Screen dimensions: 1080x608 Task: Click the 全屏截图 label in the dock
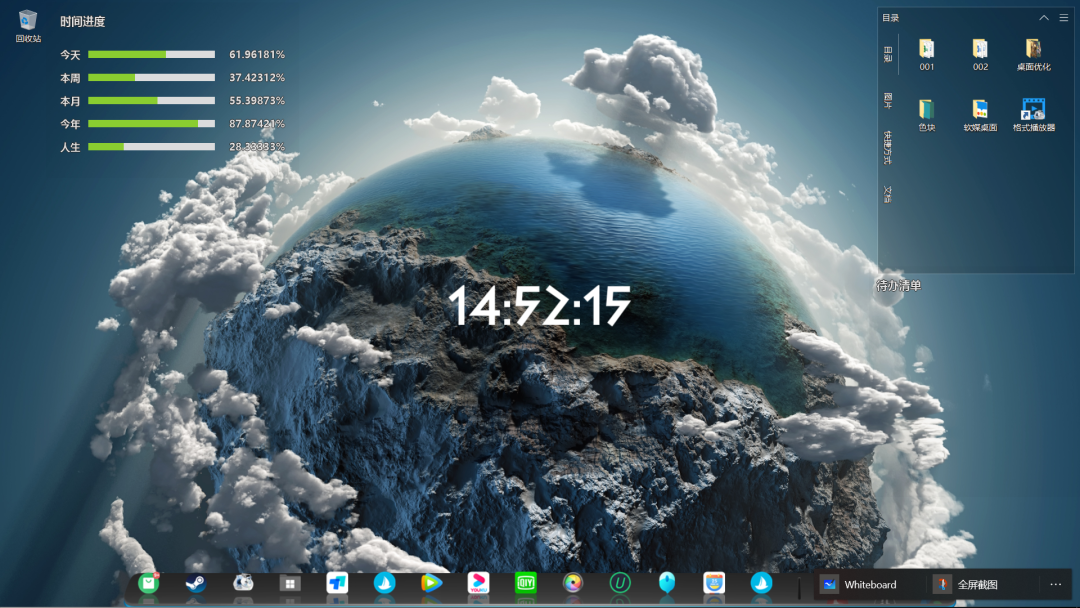pos(977,585)
